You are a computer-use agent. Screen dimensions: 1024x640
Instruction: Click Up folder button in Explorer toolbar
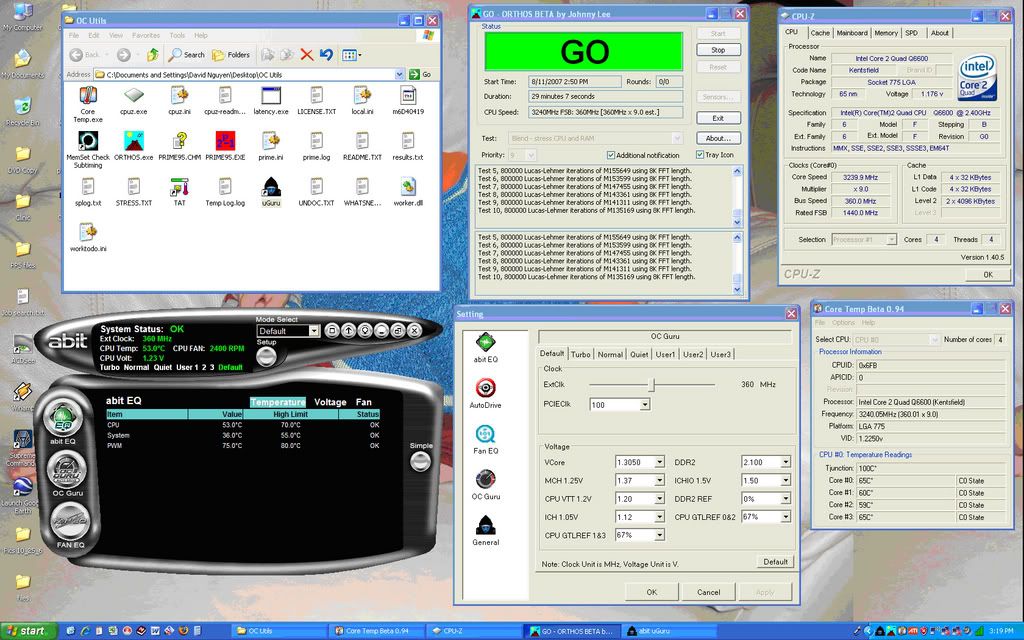coord(153,55)
